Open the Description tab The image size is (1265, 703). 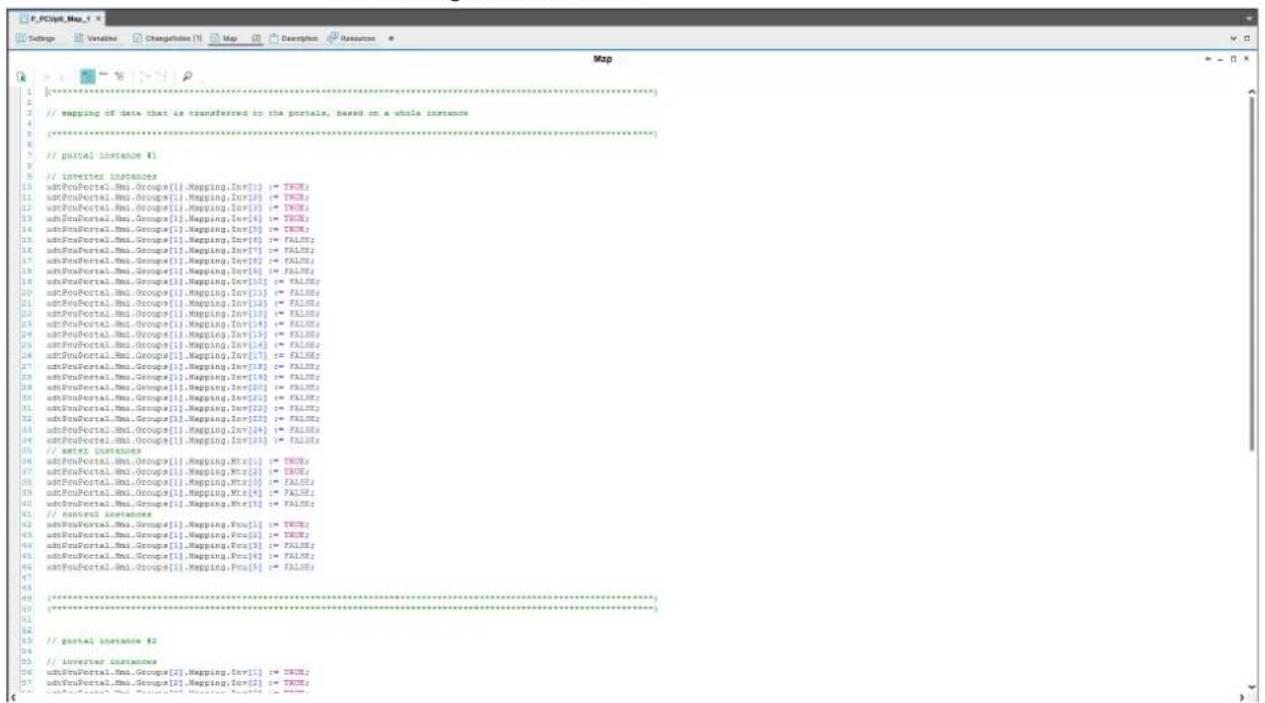(x=294, y=38)
